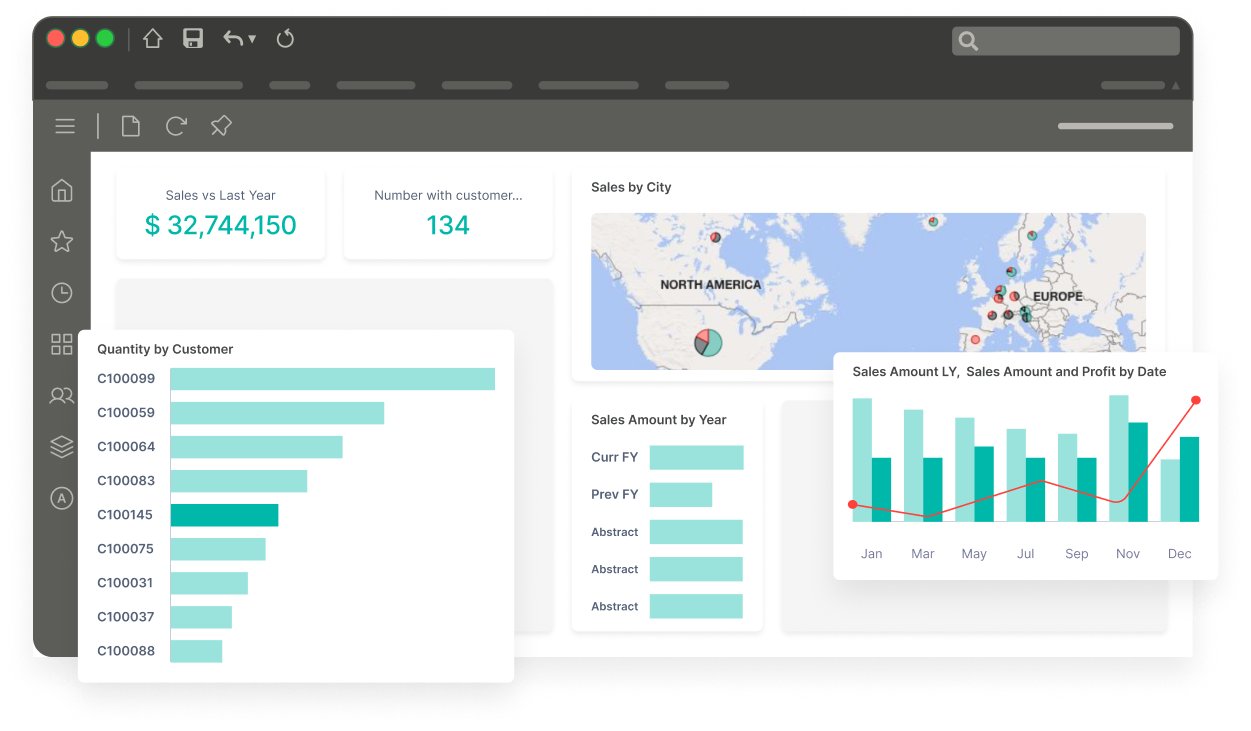The height and width of the screenshot is (731, 1251).
Task: Open Home in the left sidebar
Action: (x=62, y=190)
